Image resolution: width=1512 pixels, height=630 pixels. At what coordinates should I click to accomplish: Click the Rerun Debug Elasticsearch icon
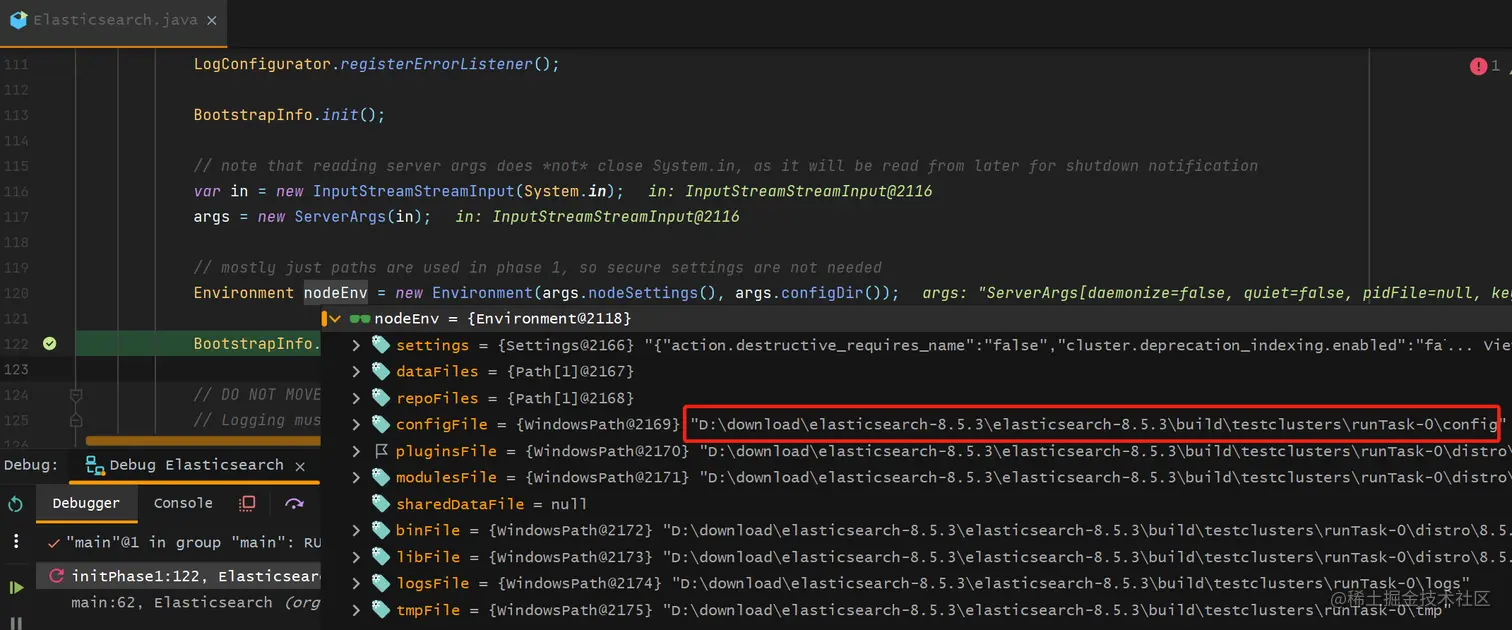[x=16, y=504]
